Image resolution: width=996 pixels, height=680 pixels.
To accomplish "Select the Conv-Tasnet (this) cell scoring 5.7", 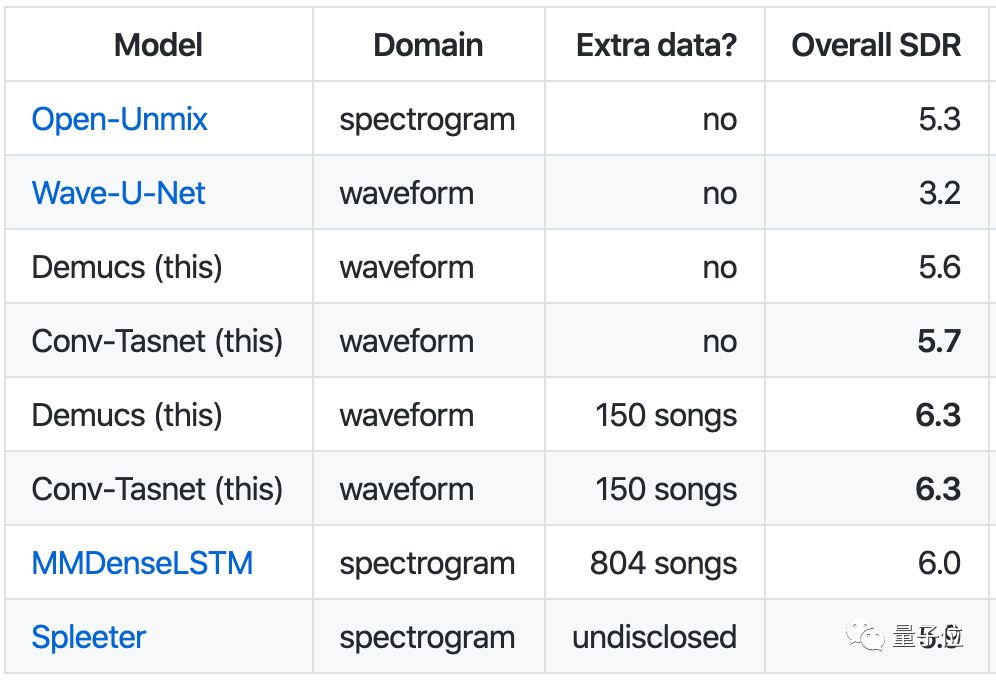I will point(157,341).
